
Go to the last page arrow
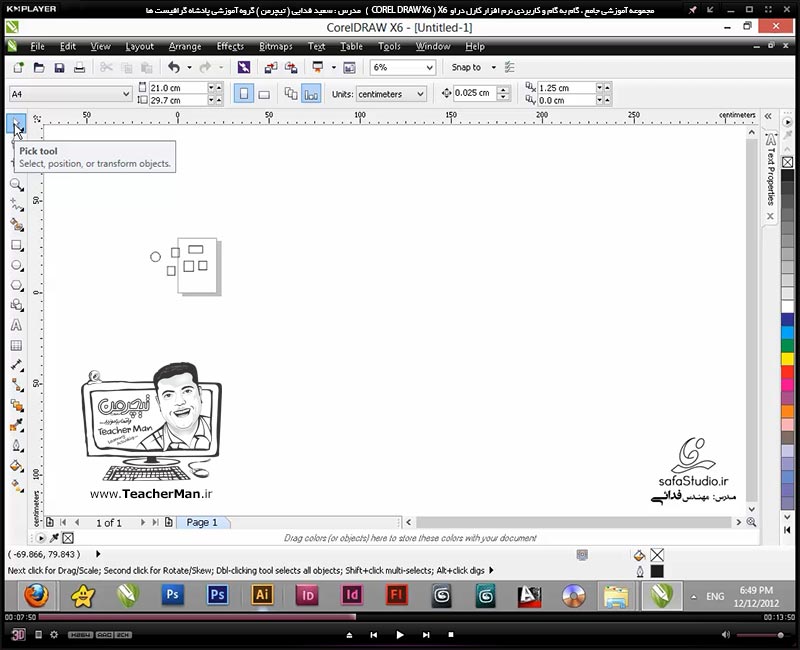click(155, 522)
